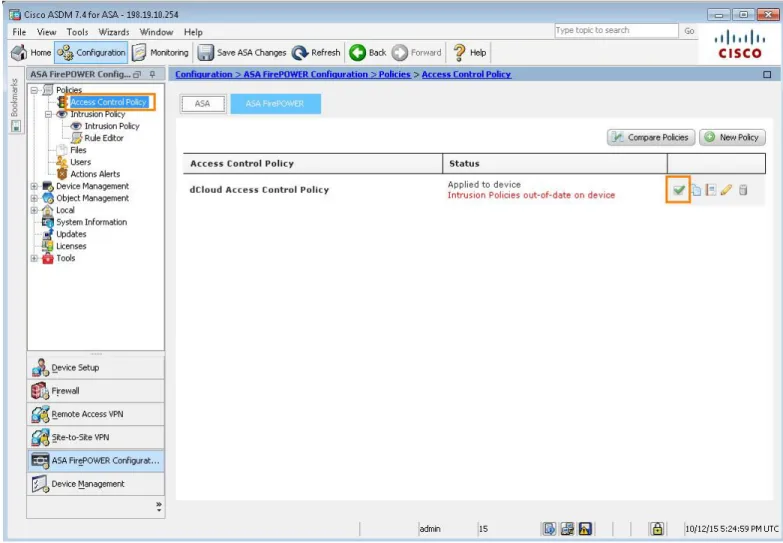
Task: Click dCloud Access Control Policy name
Action: pyautogui.click(x=259, y=190)
